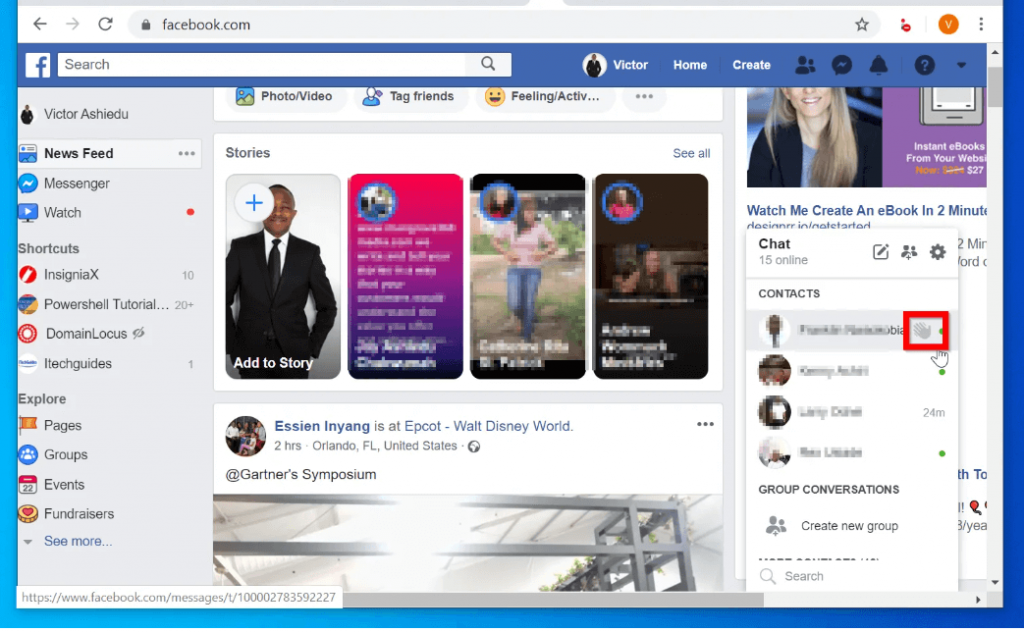Viewport: 1024px width, 632px height.
Task: Open Groups under Explore
Action: 65,455
